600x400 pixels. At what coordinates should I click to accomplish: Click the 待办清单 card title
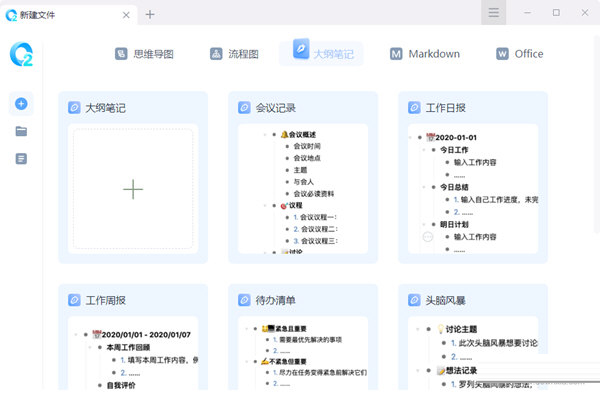[x=276, y=300]
